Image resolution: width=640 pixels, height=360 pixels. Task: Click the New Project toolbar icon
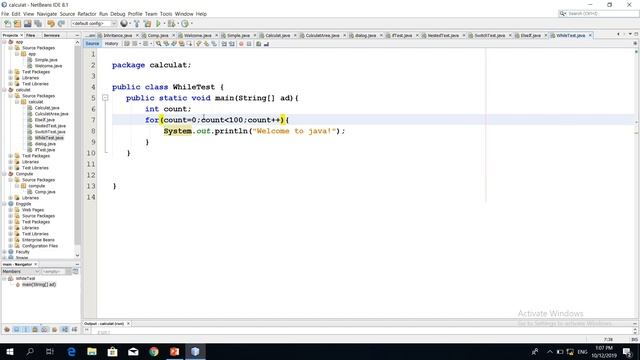[x=18, y=24]
